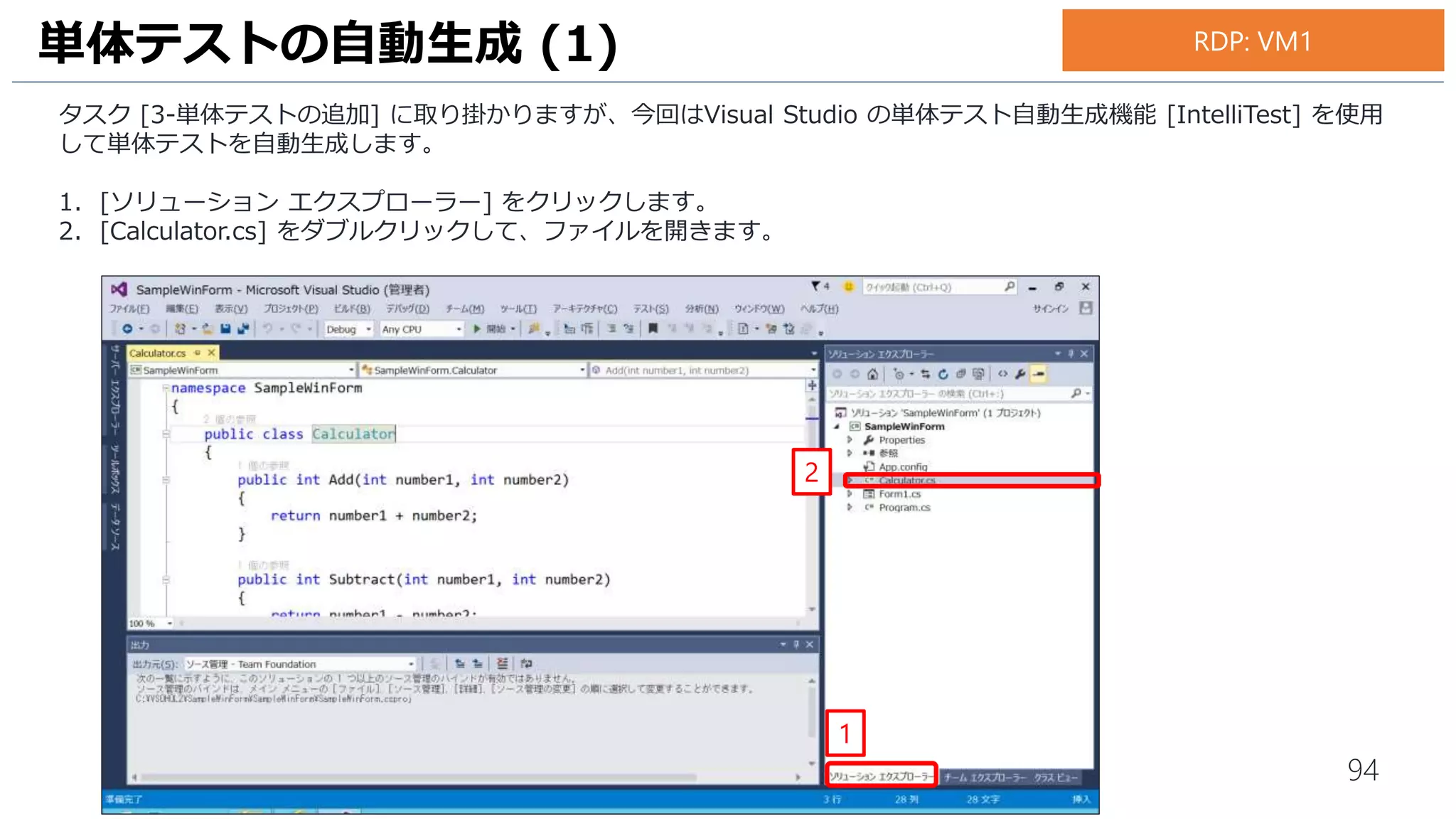
Task: Toggle auto-hide pin on output panel
Action: point(796,645)
